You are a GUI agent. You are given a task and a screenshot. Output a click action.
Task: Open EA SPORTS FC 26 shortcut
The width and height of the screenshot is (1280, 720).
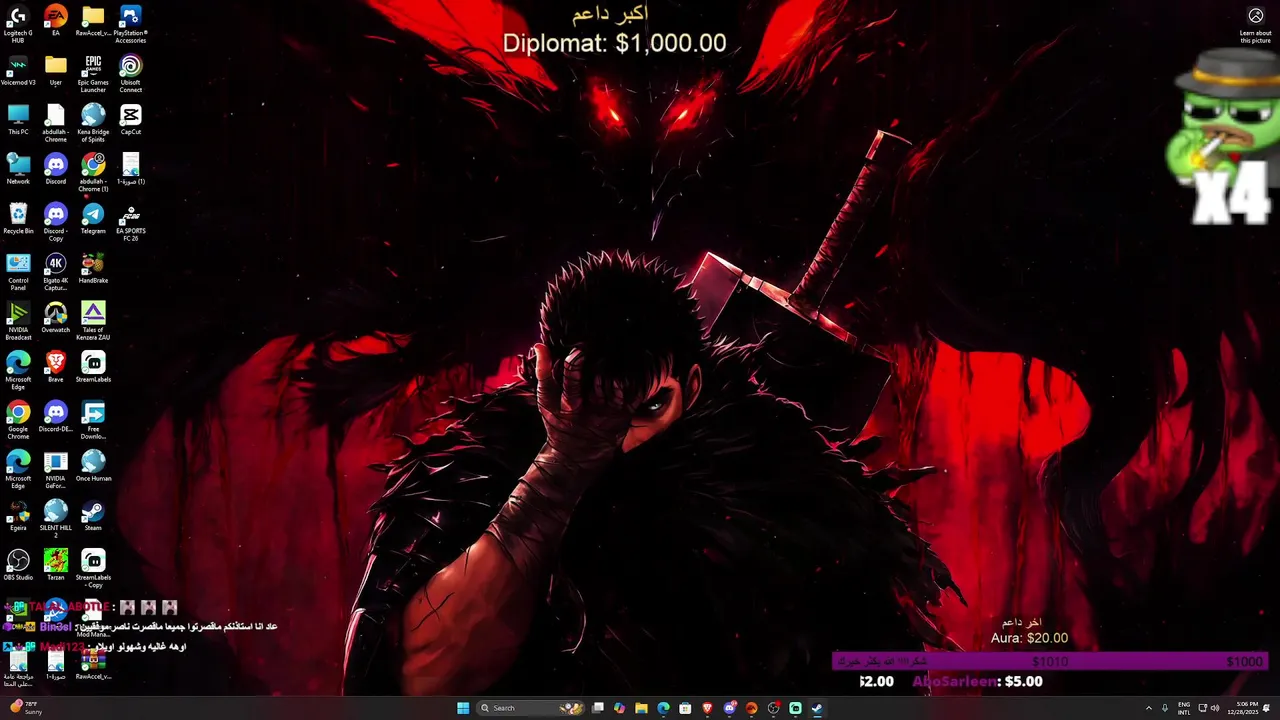coord(130,222)
